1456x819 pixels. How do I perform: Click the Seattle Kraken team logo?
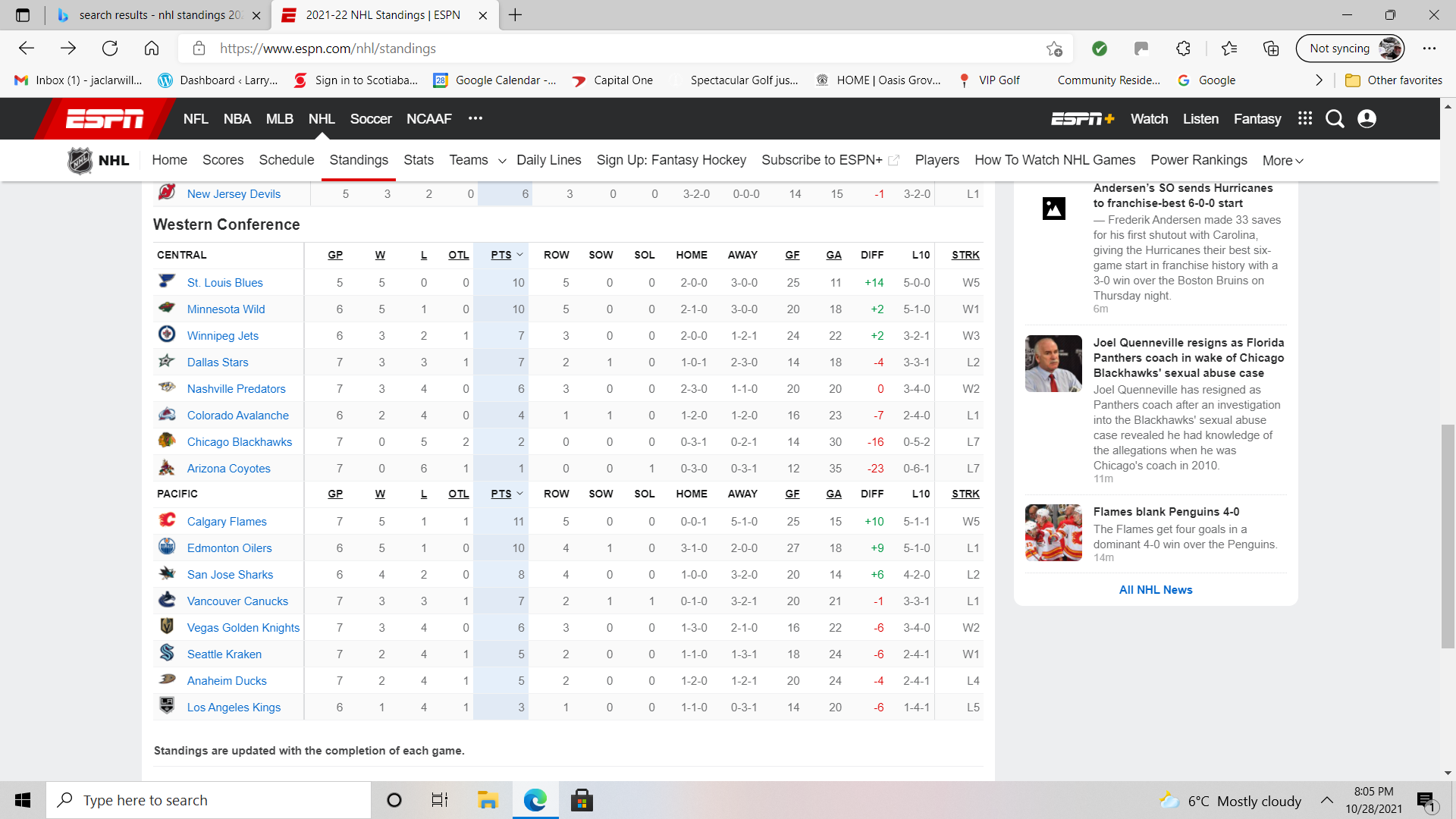tap(167, 653)
